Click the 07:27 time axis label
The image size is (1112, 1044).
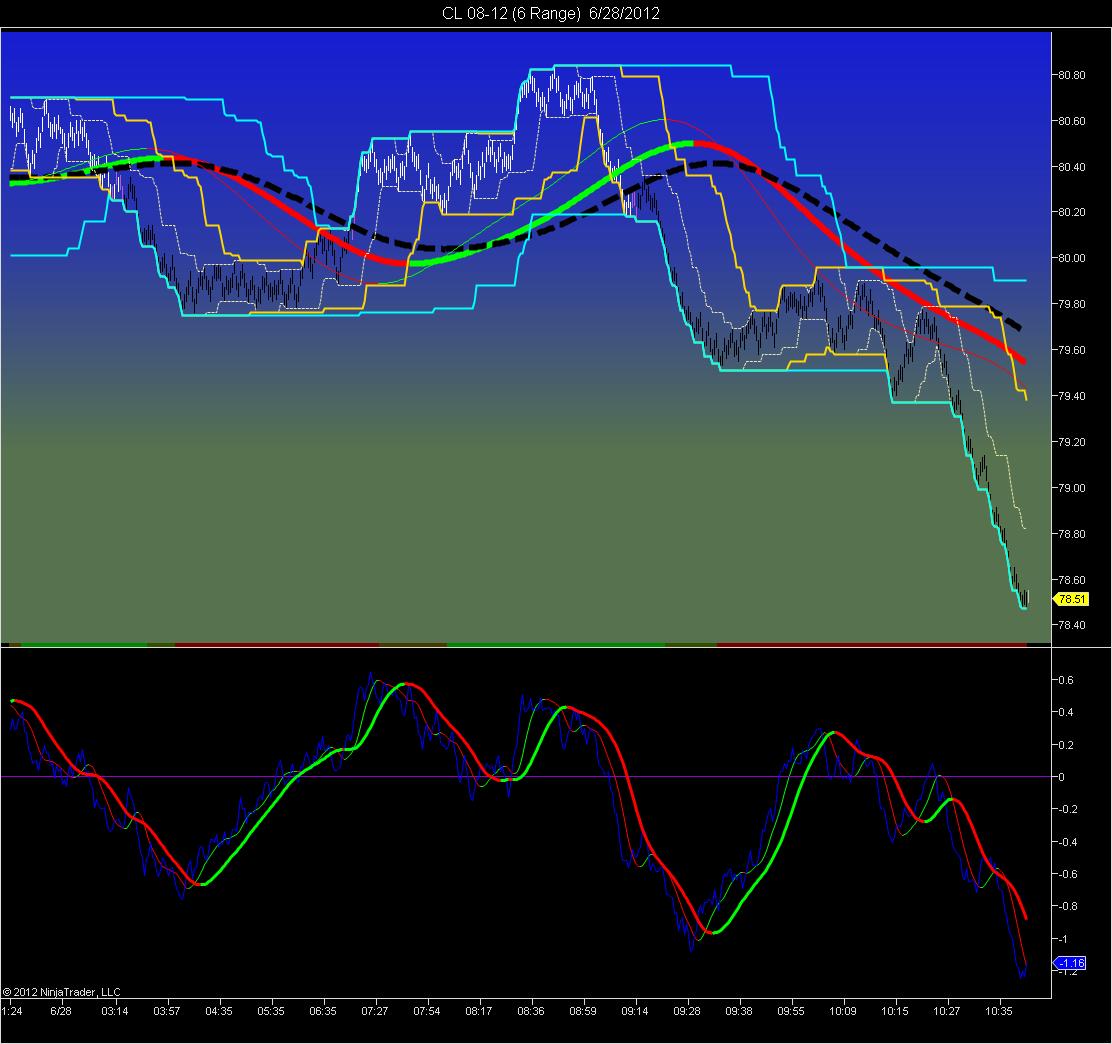[374, 1011]
